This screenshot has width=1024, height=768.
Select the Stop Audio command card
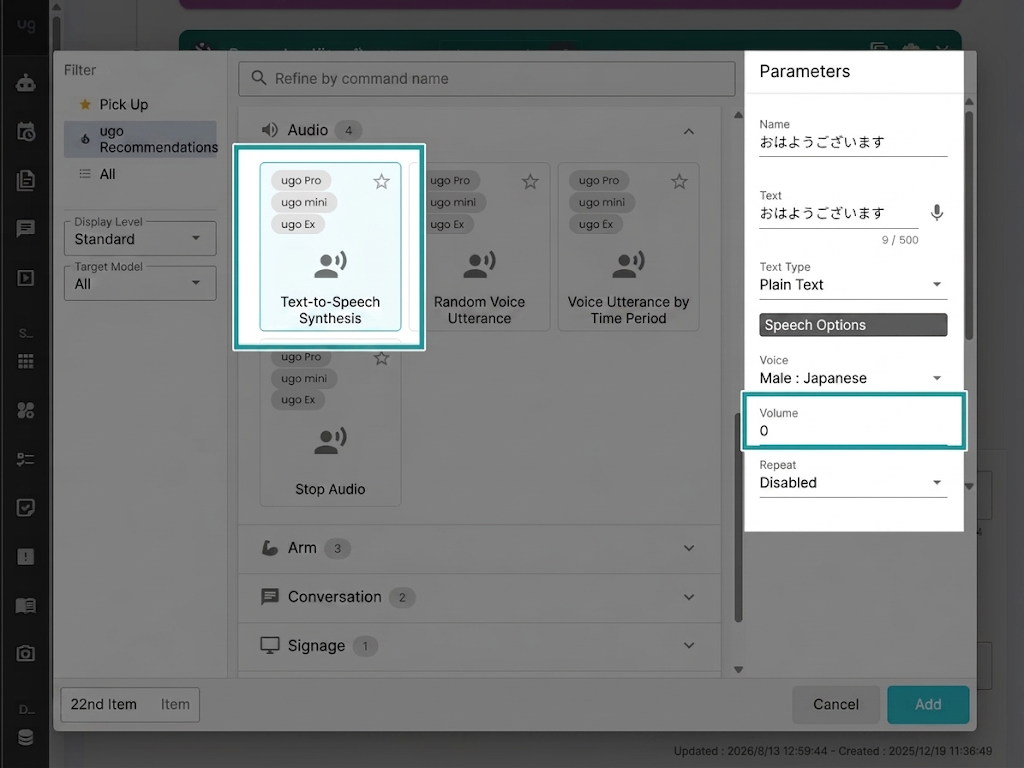tap(330, 423)
